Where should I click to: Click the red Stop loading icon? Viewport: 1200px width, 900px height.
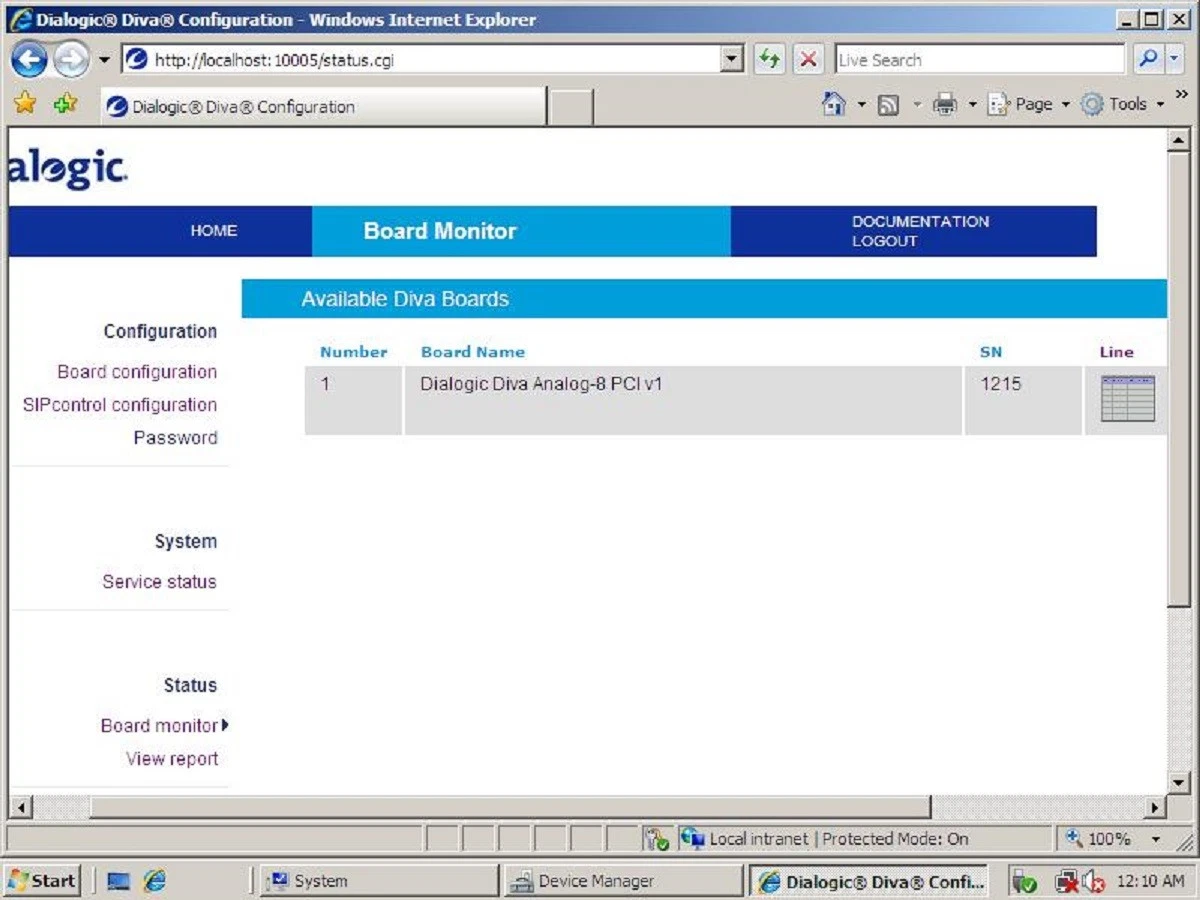808,59
